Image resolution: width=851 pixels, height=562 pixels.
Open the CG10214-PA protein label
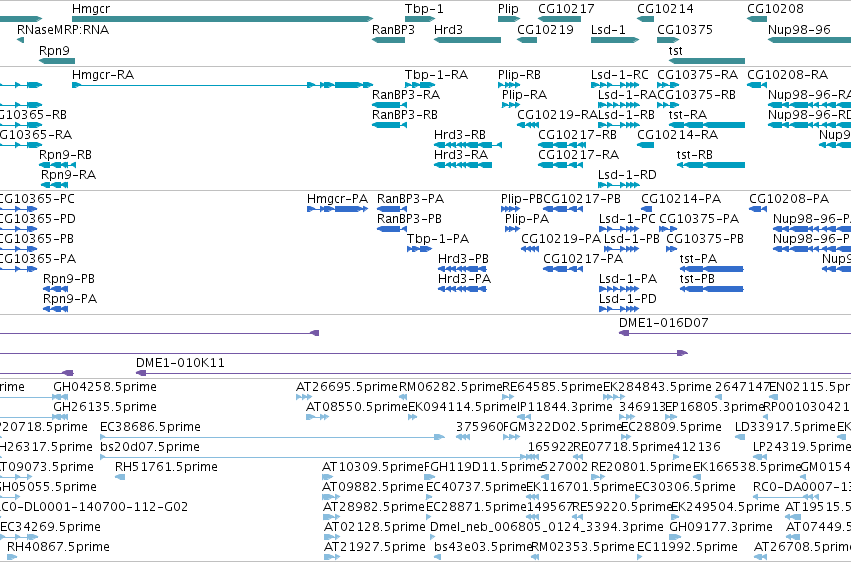[x=681, y=199]
